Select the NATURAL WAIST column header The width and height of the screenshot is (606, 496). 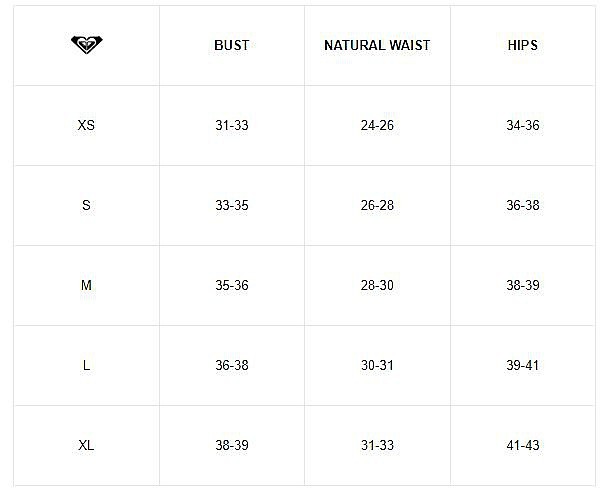click(x=377, y=45)
